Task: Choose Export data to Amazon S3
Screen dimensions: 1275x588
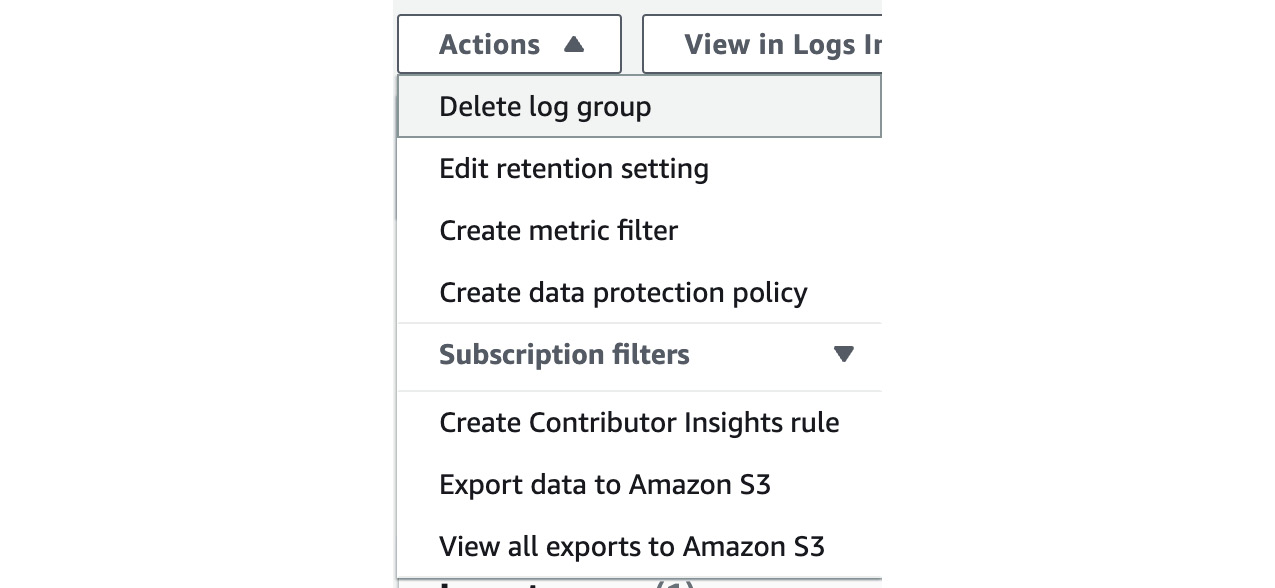Action: tap(639, 484)
